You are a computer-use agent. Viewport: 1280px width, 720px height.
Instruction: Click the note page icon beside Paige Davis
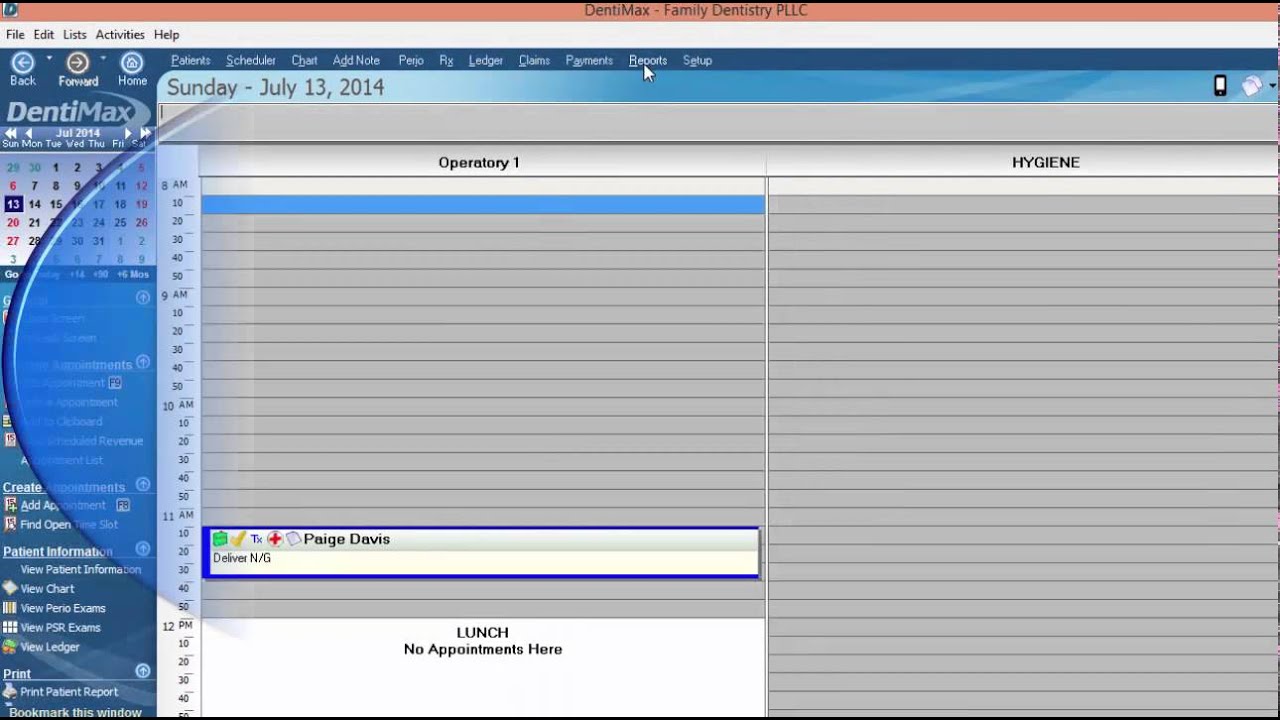point(293,539)
